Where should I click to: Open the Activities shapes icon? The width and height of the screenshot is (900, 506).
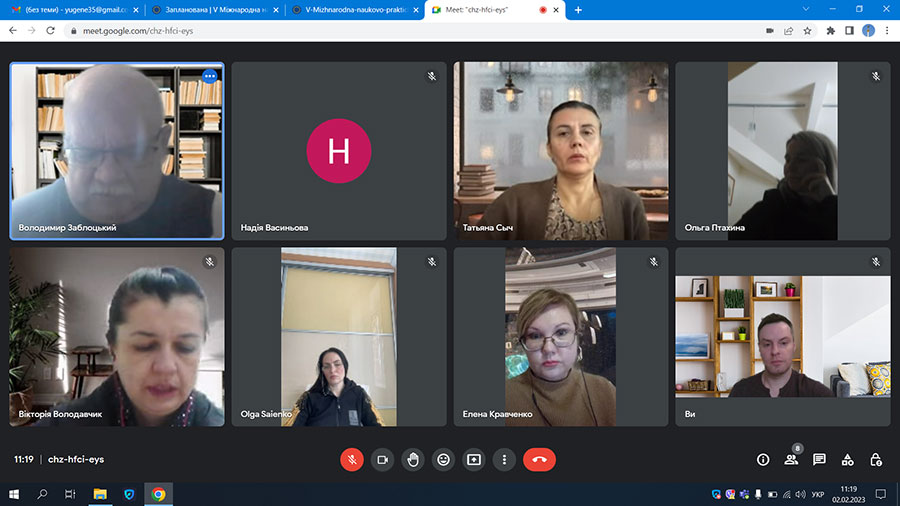847,460
